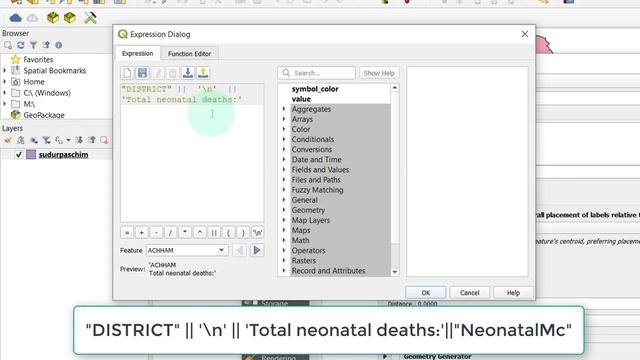Screen dimensions: 640x360
Task: Expand the Conditionals function group
Action: (x=284, y=139)
